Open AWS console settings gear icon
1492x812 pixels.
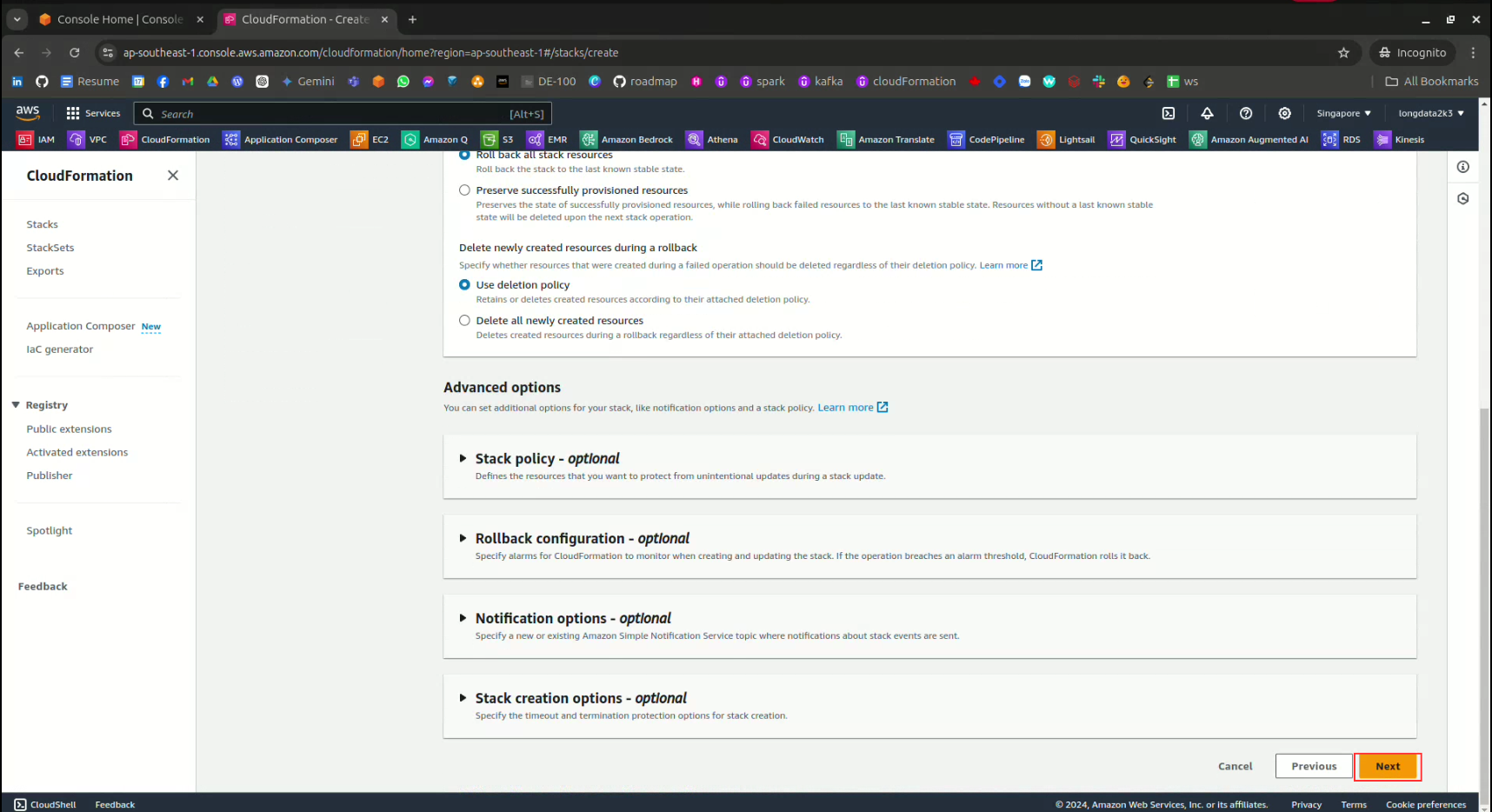(1284, 114)
